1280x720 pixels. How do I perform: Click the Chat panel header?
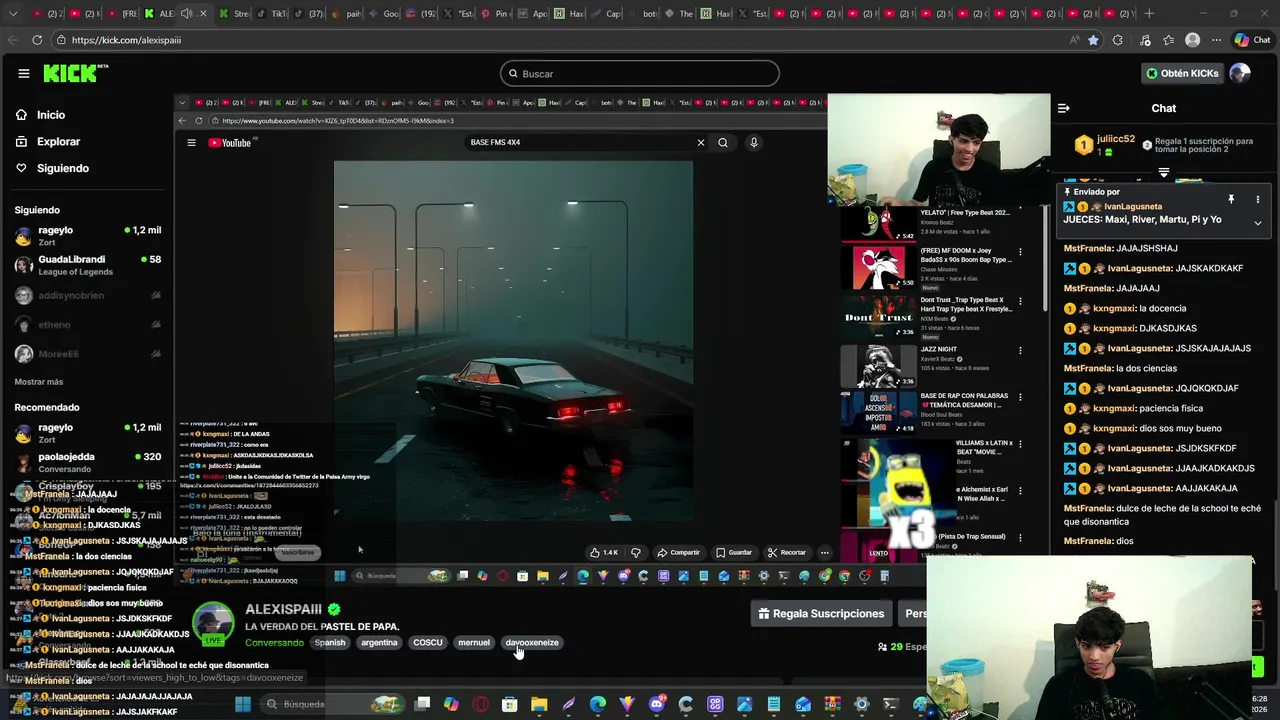click(x=1163, y=108)
